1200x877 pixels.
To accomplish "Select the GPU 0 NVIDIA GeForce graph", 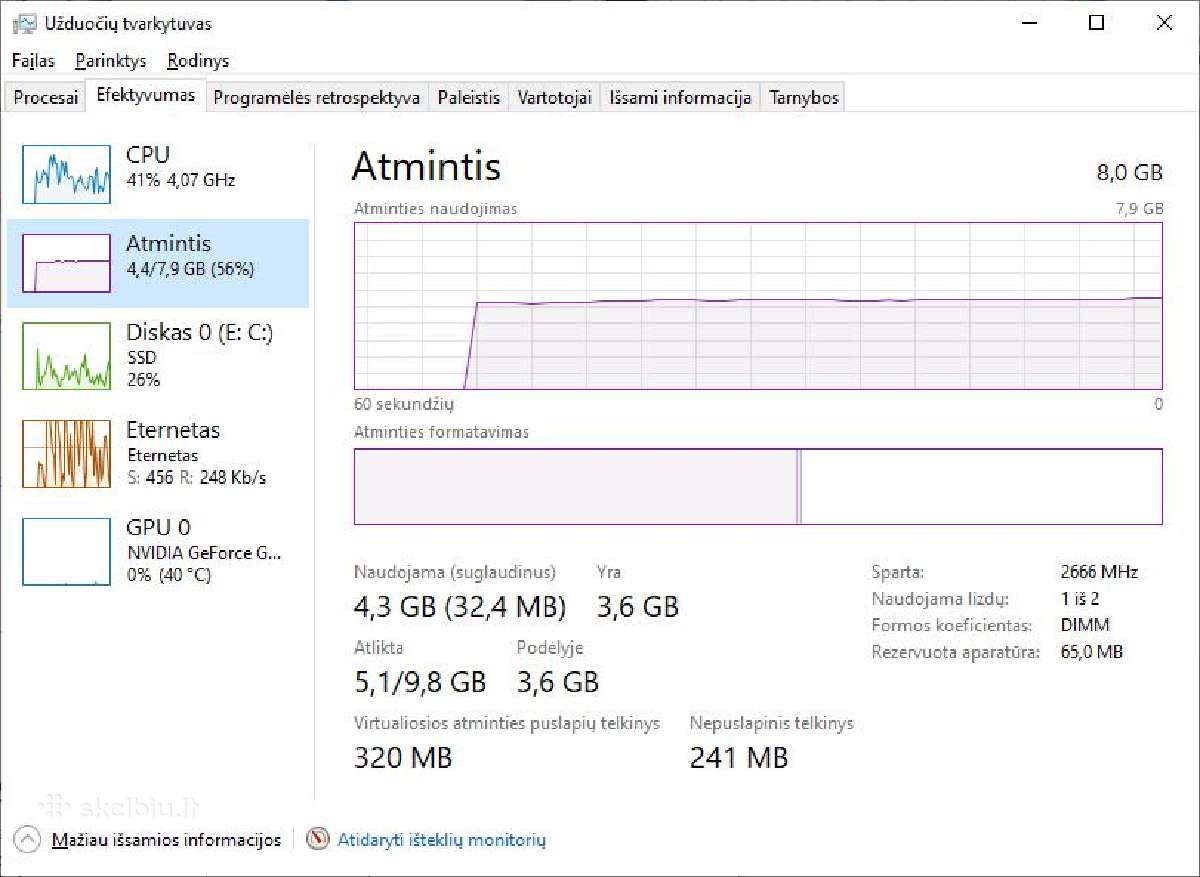I will point(158,550).
